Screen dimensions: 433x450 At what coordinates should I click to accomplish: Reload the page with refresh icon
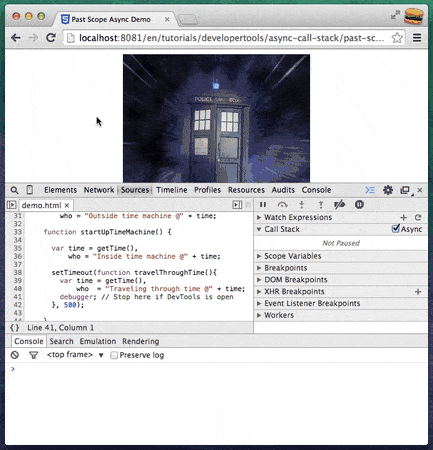pos(51,37)
